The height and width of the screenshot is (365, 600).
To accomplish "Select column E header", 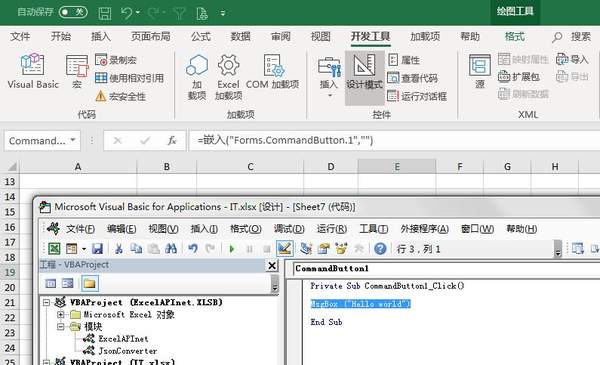I will [x=397, y=167].
